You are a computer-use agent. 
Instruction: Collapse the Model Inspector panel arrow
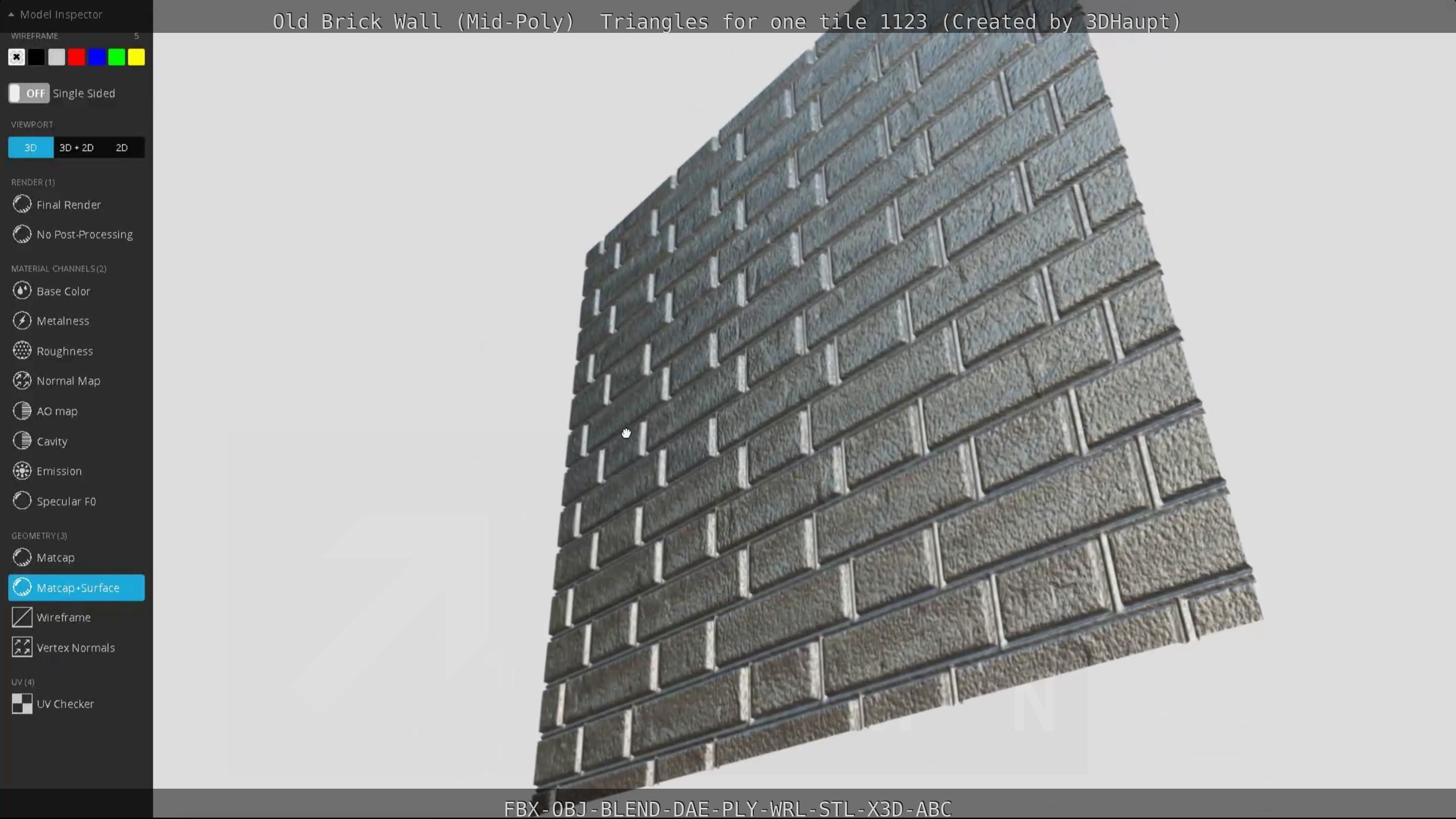click(11, 15)
